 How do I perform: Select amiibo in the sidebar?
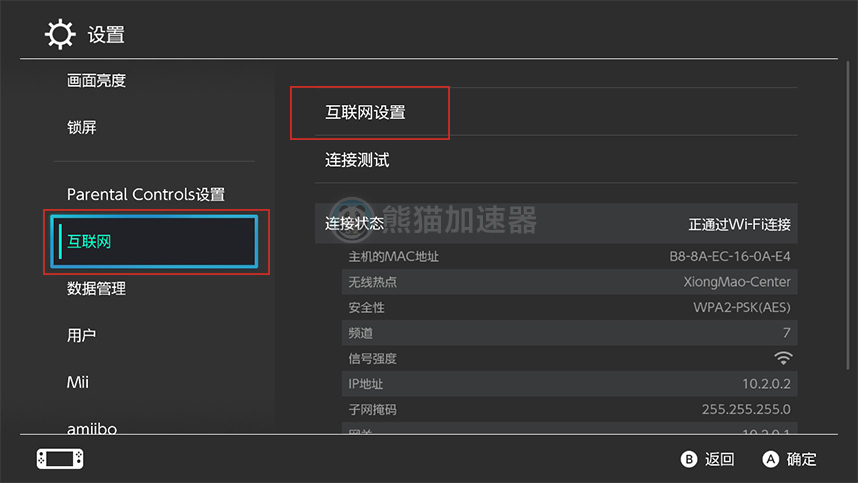click(92, 428)
